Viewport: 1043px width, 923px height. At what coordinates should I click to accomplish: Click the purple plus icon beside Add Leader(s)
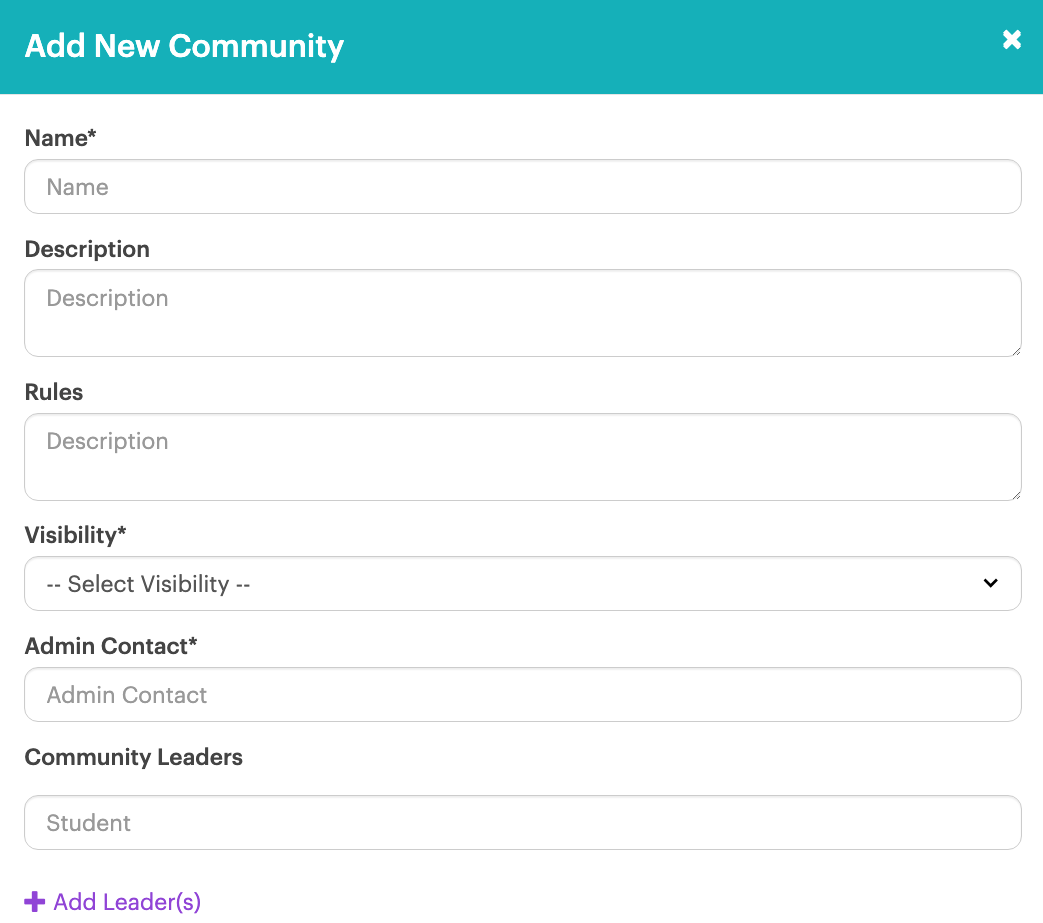[x=35, y=902]
